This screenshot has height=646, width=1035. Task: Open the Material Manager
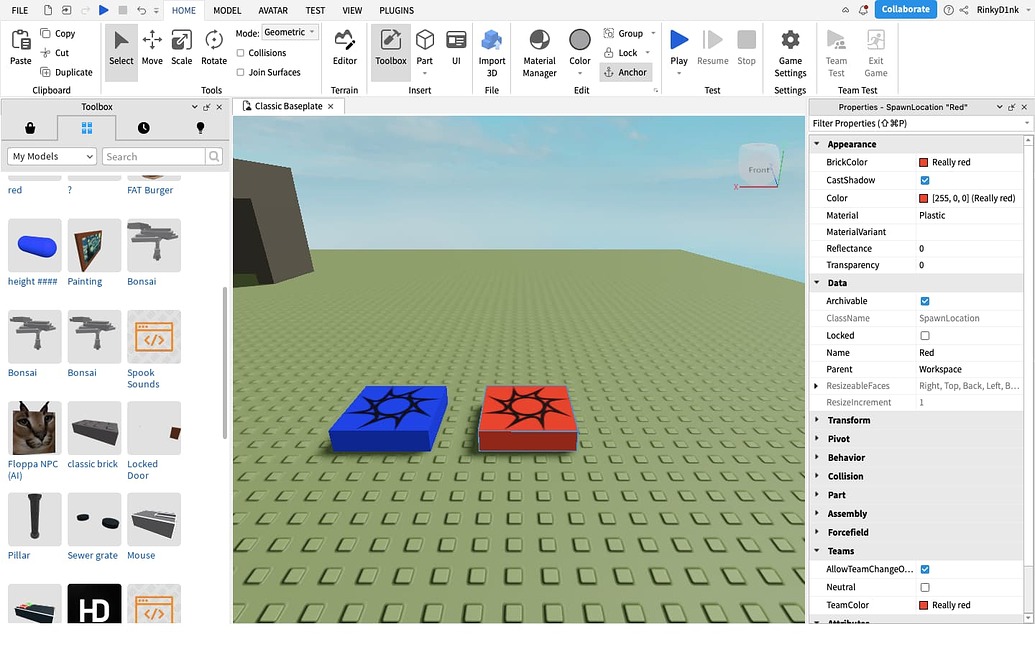pyautogui.click(x=539, y=53)
